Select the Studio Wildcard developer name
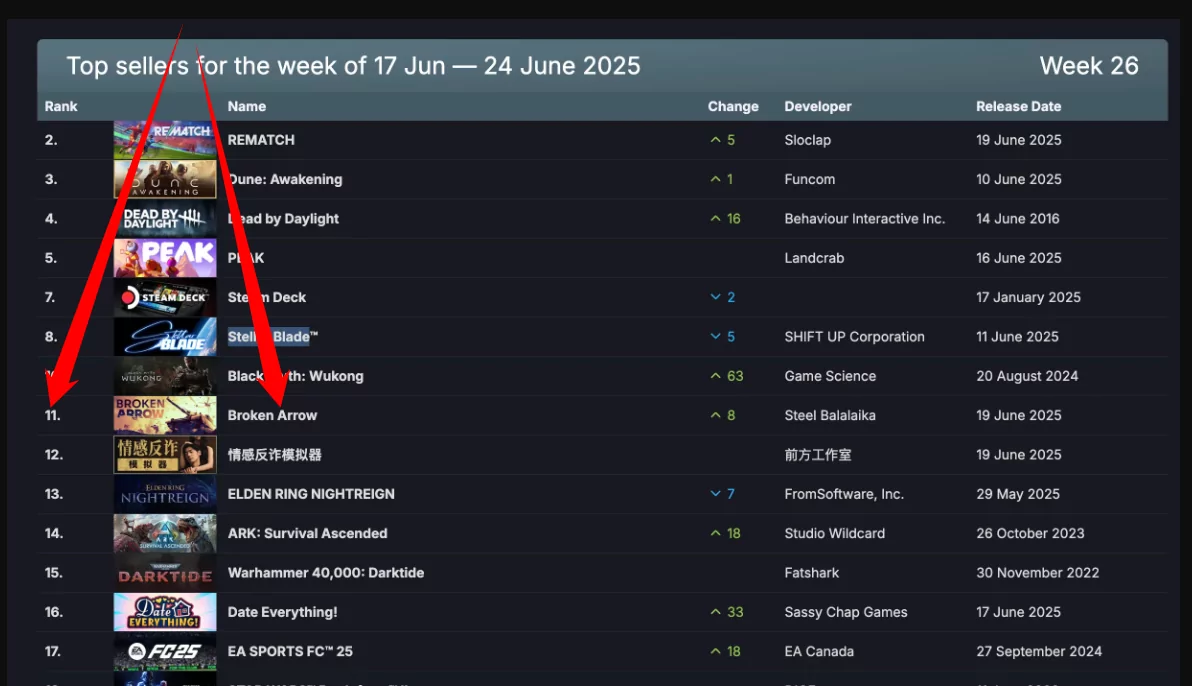Image resolution: width=1192 pixels, height=686 pixels. click(835, 534)
